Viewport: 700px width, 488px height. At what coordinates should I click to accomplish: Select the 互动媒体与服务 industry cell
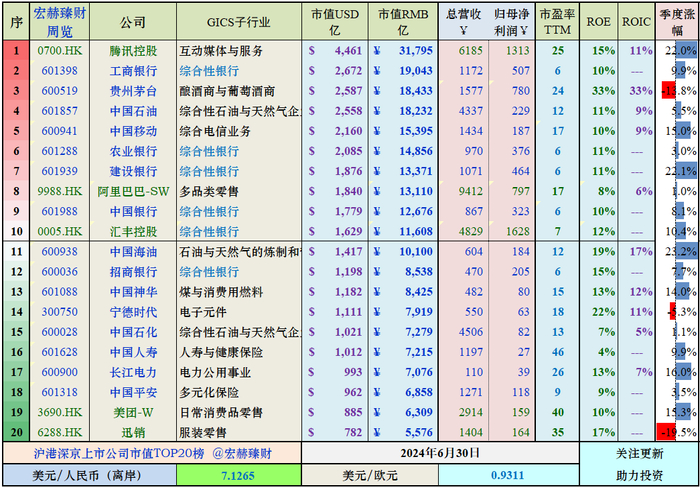point(239,51)
